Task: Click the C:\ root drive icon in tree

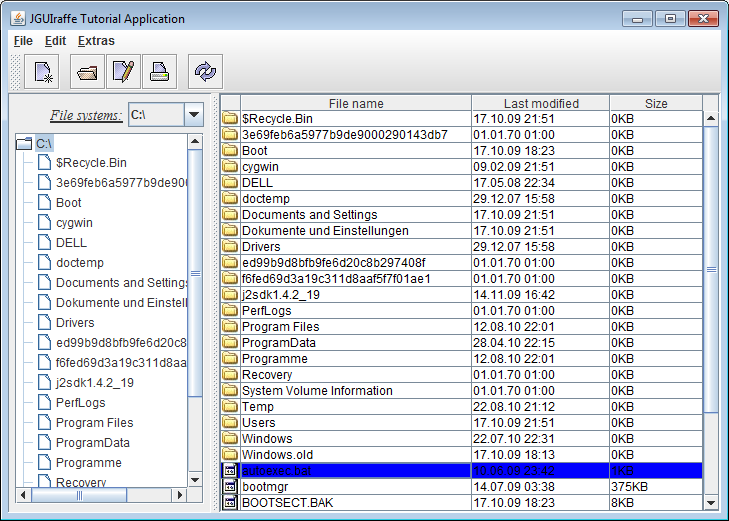Action: 24,143
